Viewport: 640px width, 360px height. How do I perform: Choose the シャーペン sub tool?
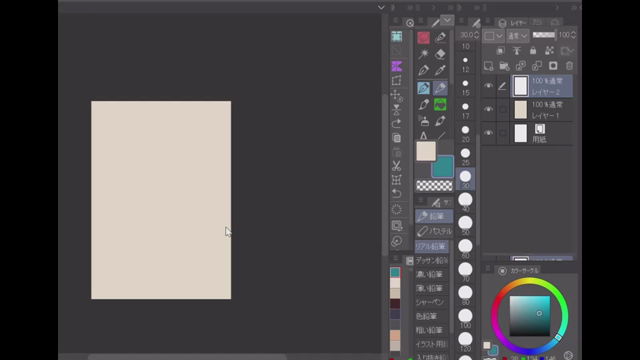pyautogui.click(x=431, y=302)
